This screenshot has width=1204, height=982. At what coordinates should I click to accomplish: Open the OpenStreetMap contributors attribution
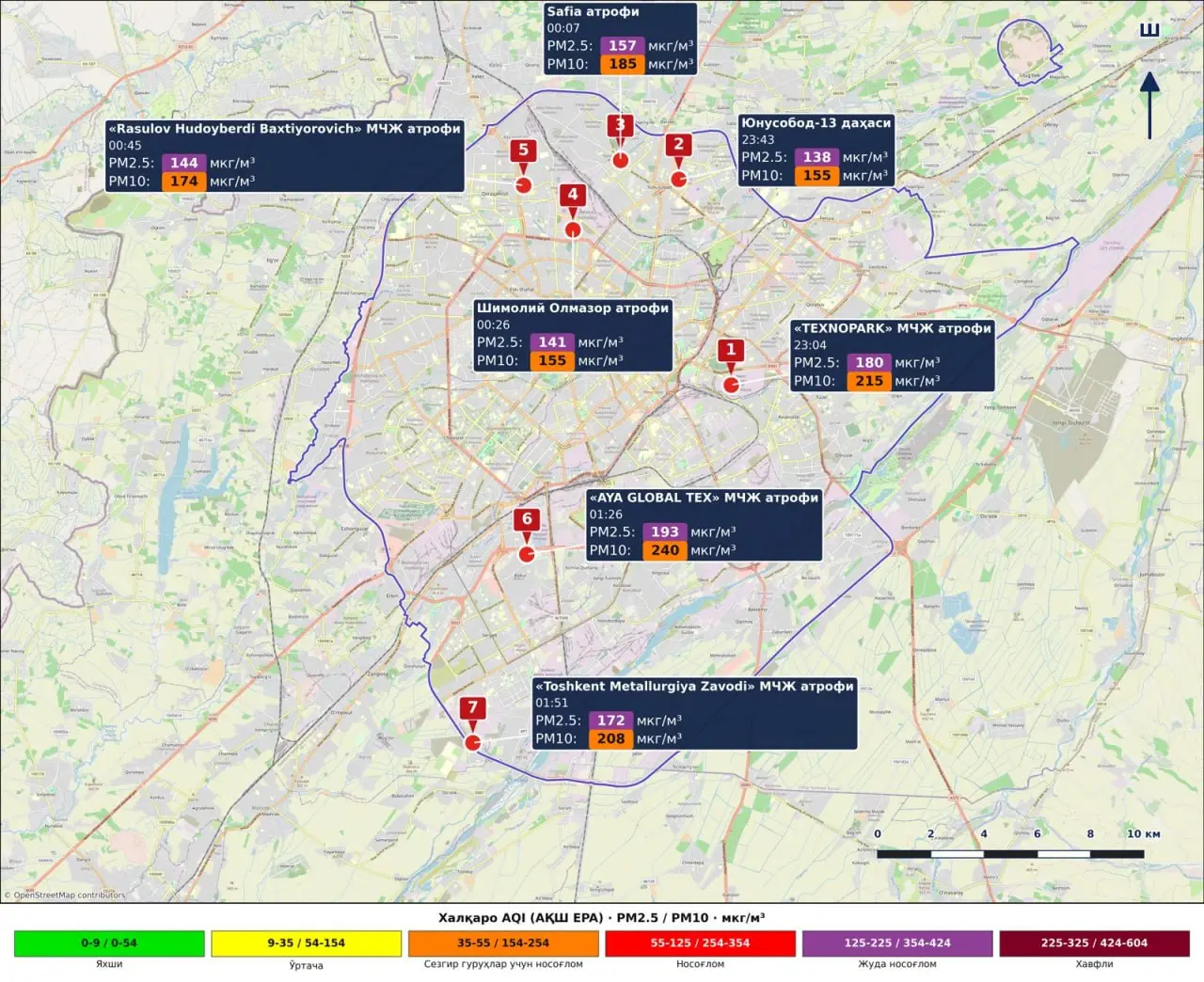tap(64, 895)
